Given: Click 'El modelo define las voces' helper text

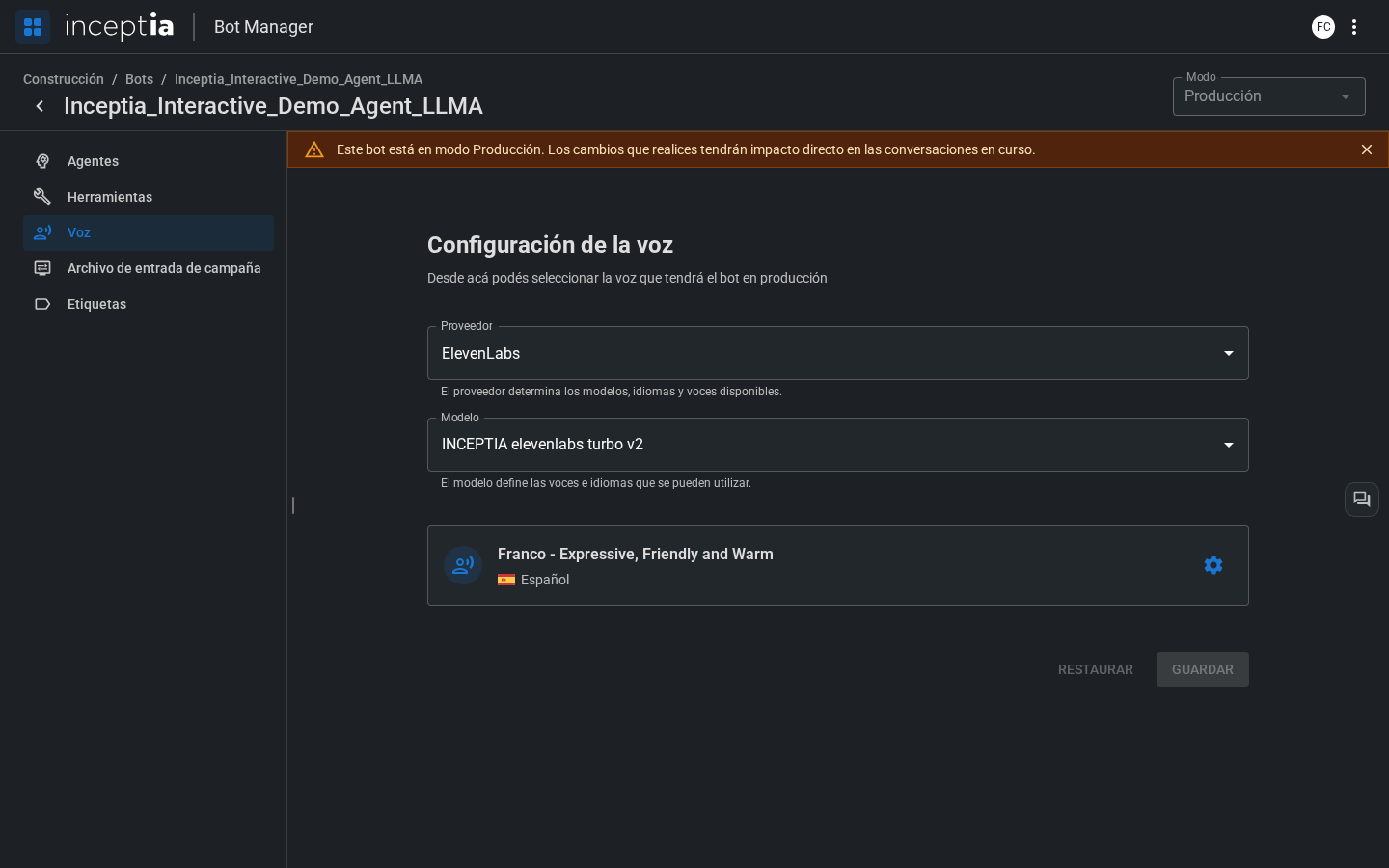Looking at the screenshot, I should point(596,483).
